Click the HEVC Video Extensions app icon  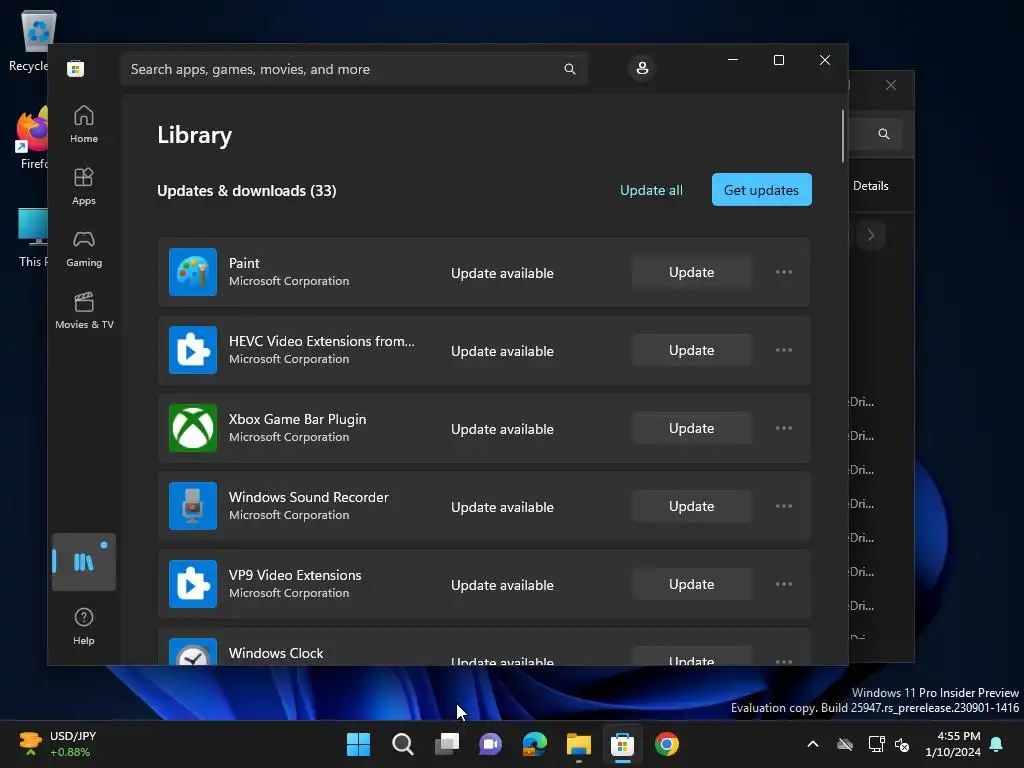click(x=193, y=350)
